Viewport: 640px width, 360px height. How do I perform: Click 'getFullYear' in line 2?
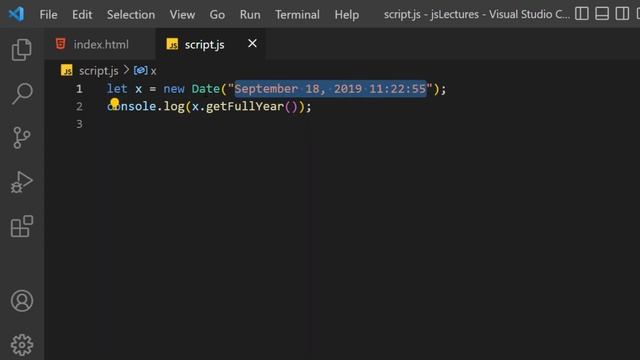[x=244, y=107]
